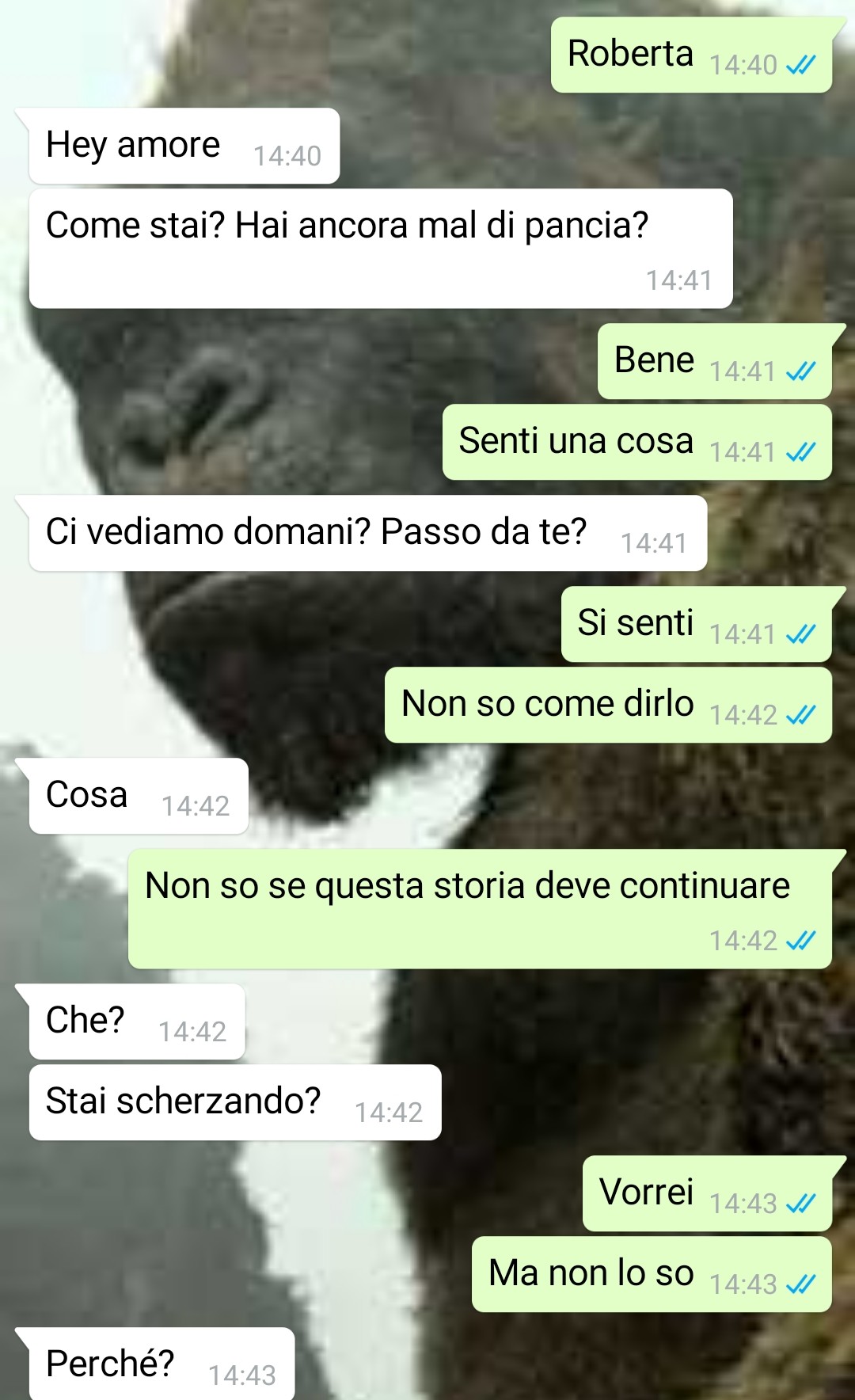This screenshot has width=855, height=1400.
Task: Click the read ticks on the "Roberta" message
Action: [x=800, y=65]
